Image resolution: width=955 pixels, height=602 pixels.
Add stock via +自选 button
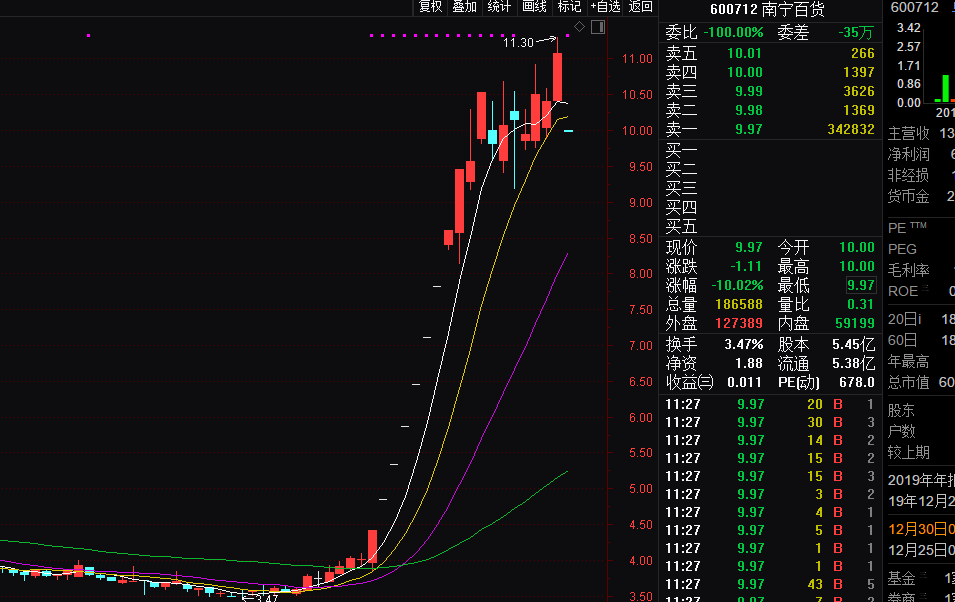point(605,7)
